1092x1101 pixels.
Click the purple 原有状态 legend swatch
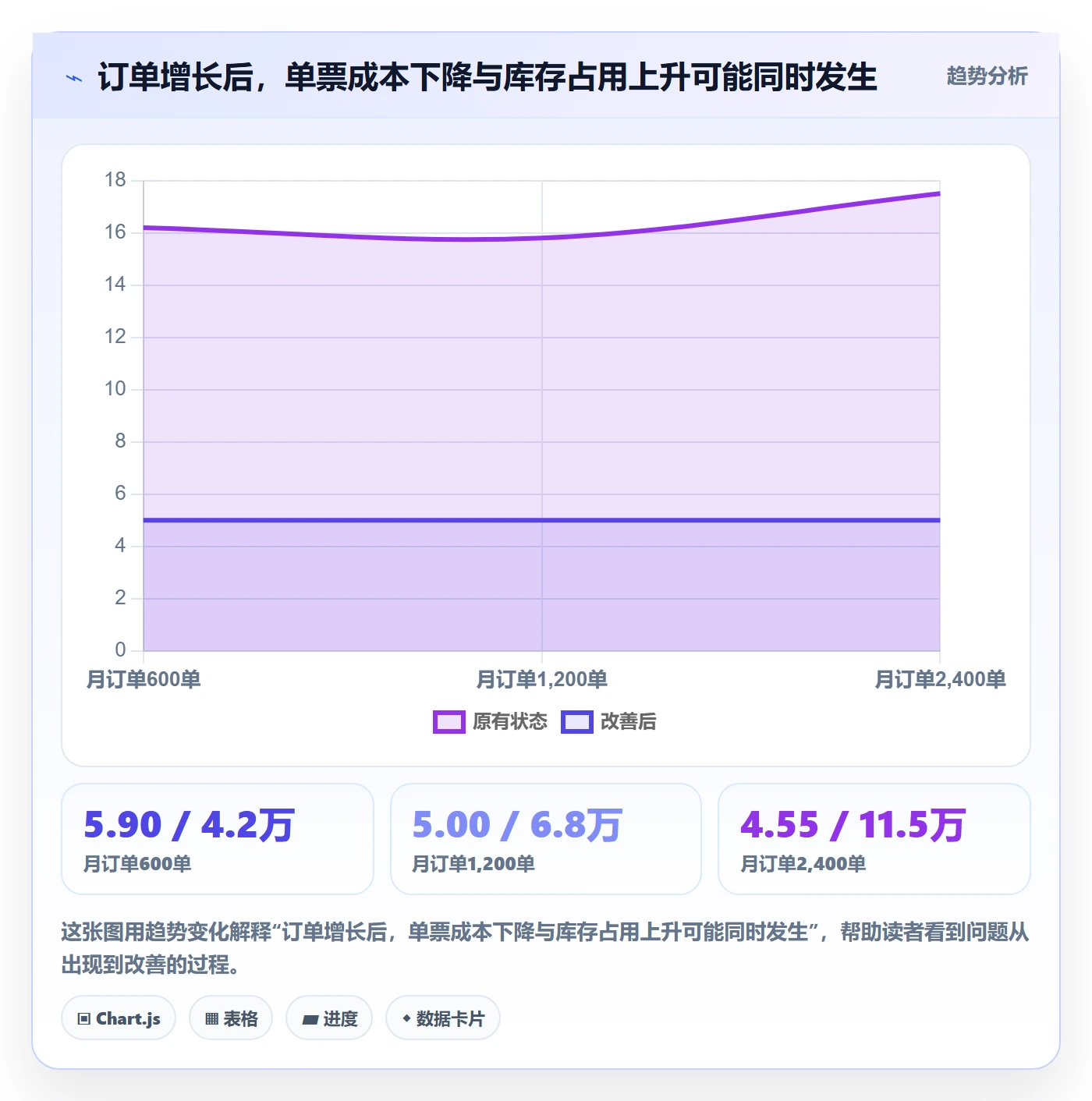[x=449, y=722]
